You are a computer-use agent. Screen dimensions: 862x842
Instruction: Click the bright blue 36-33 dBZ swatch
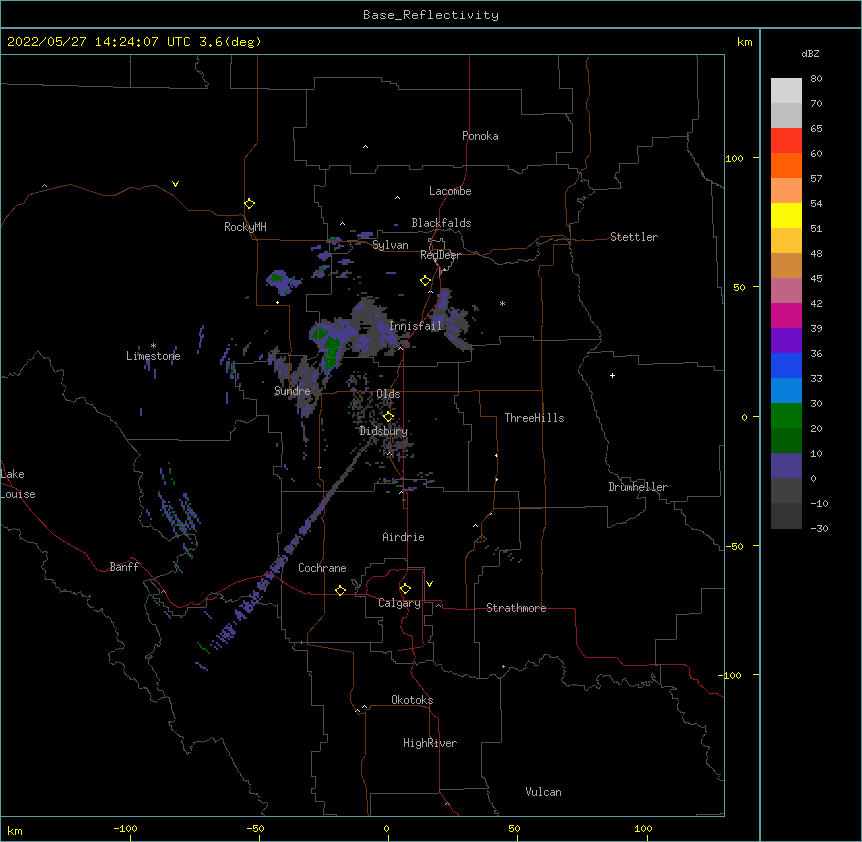coord(786,365)
